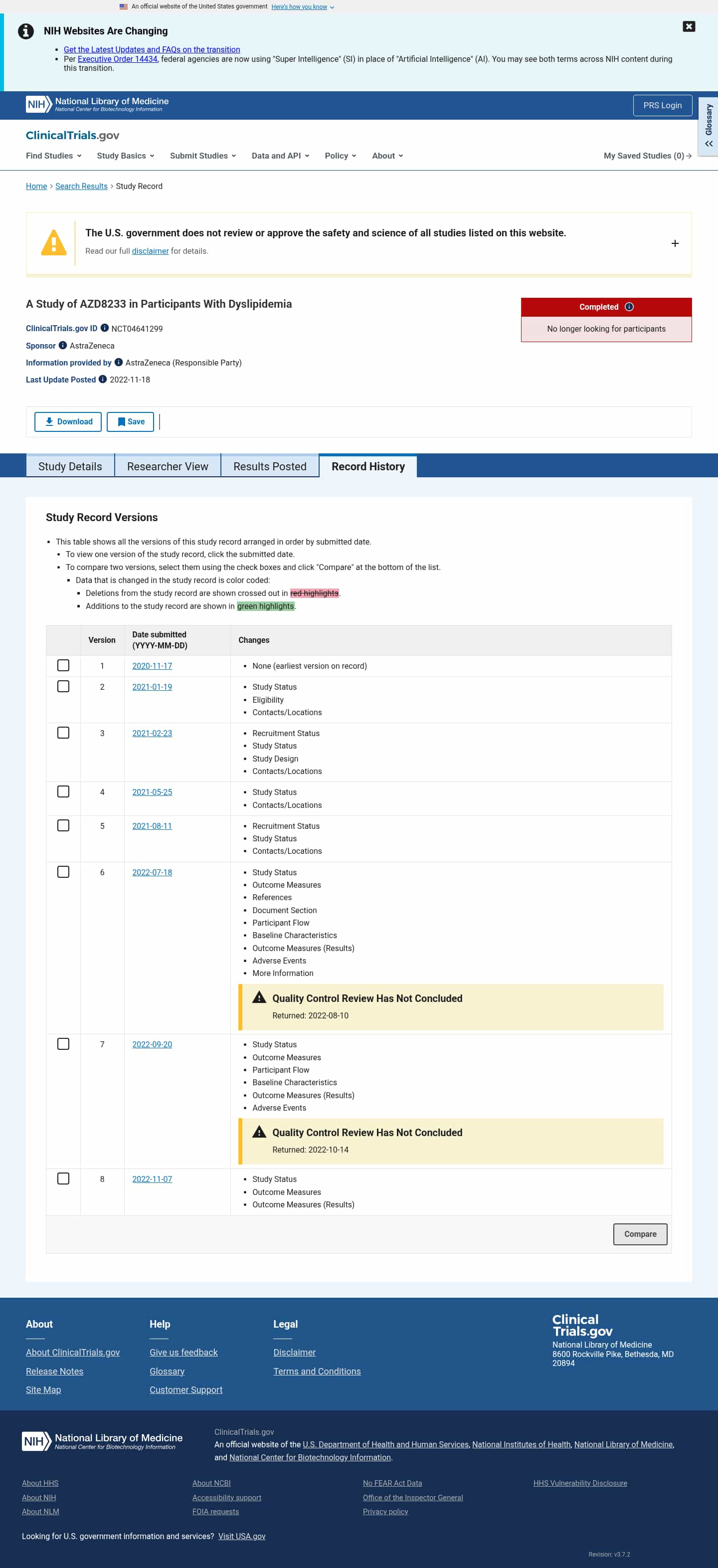This screenshot has height=1568, width=718.
Task: Open Customer Support in footer
Action: tap(185, 1389)
